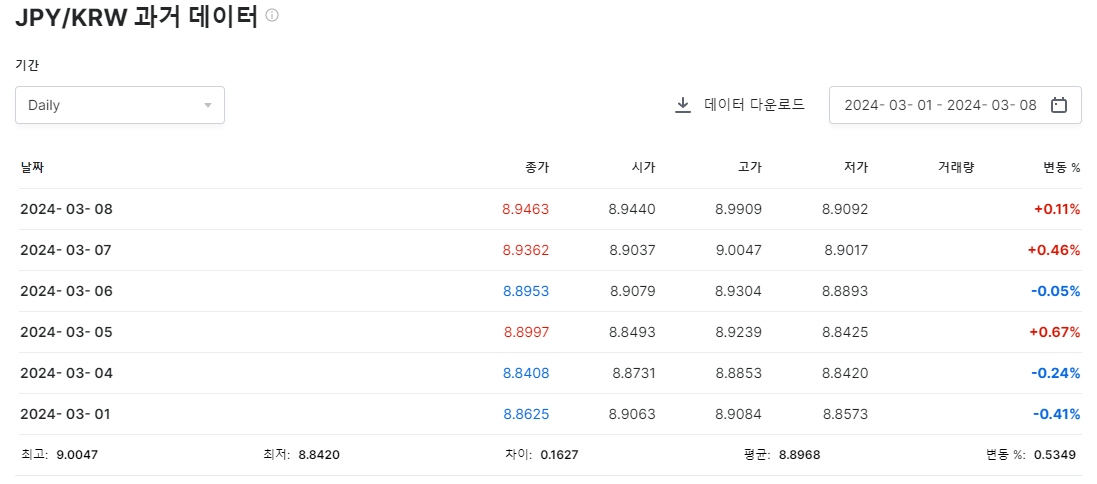Viewport: 1097px width, 484px height.
Task: Click low price 8.9017
Action: (847, 250)
